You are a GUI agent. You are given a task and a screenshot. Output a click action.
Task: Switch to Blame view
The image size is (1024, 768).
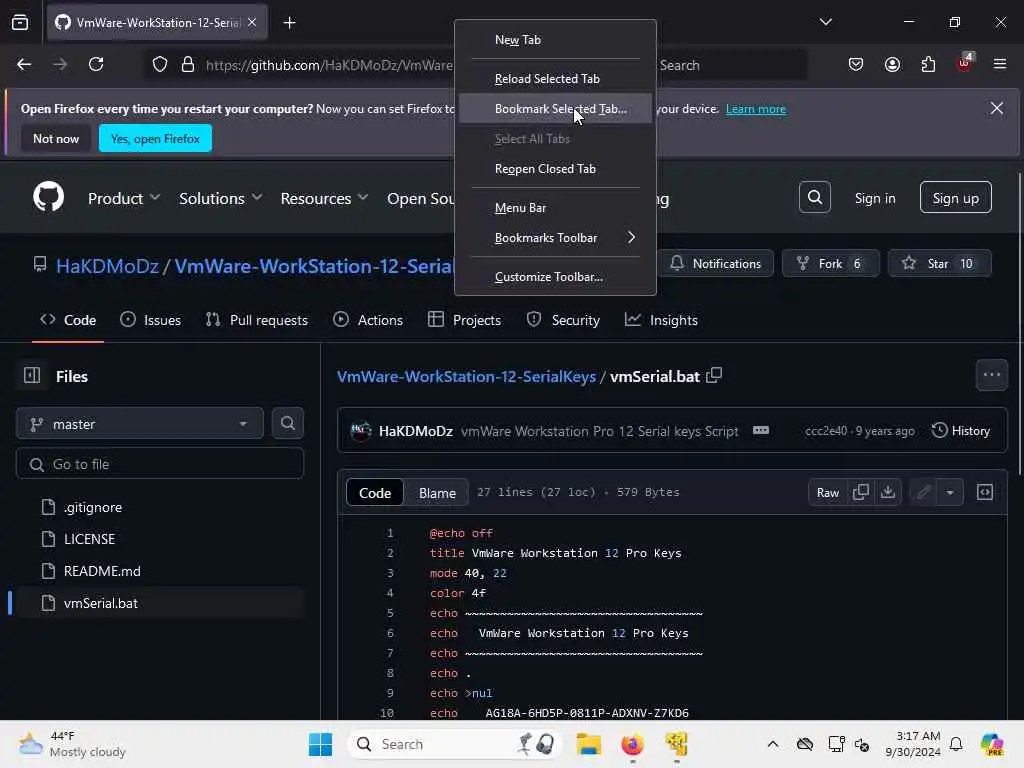tap(437, 493)
